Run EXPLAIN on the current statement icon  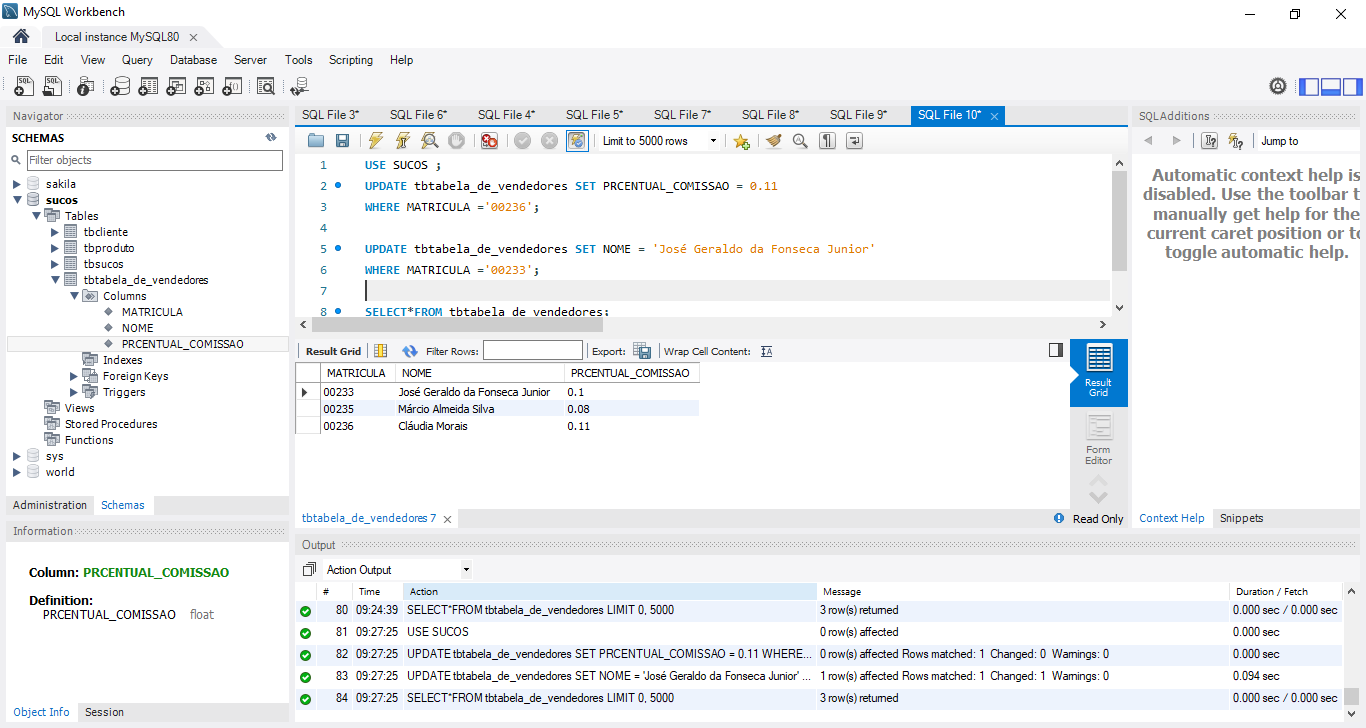[x=429, y=141]
